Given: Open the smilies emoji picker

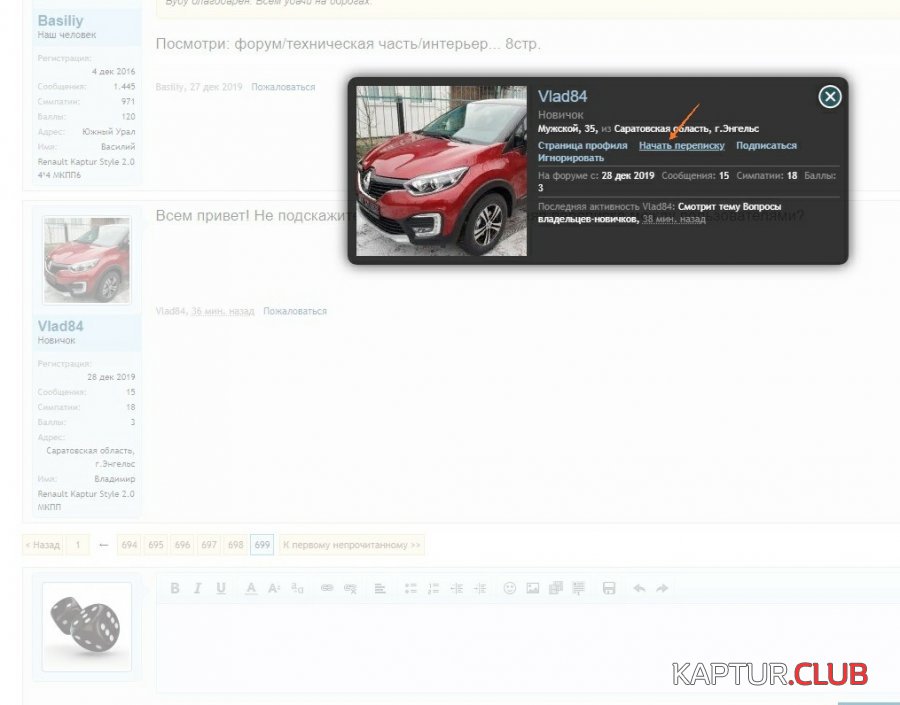Looking at the screenshot, I should coord(509,589).
